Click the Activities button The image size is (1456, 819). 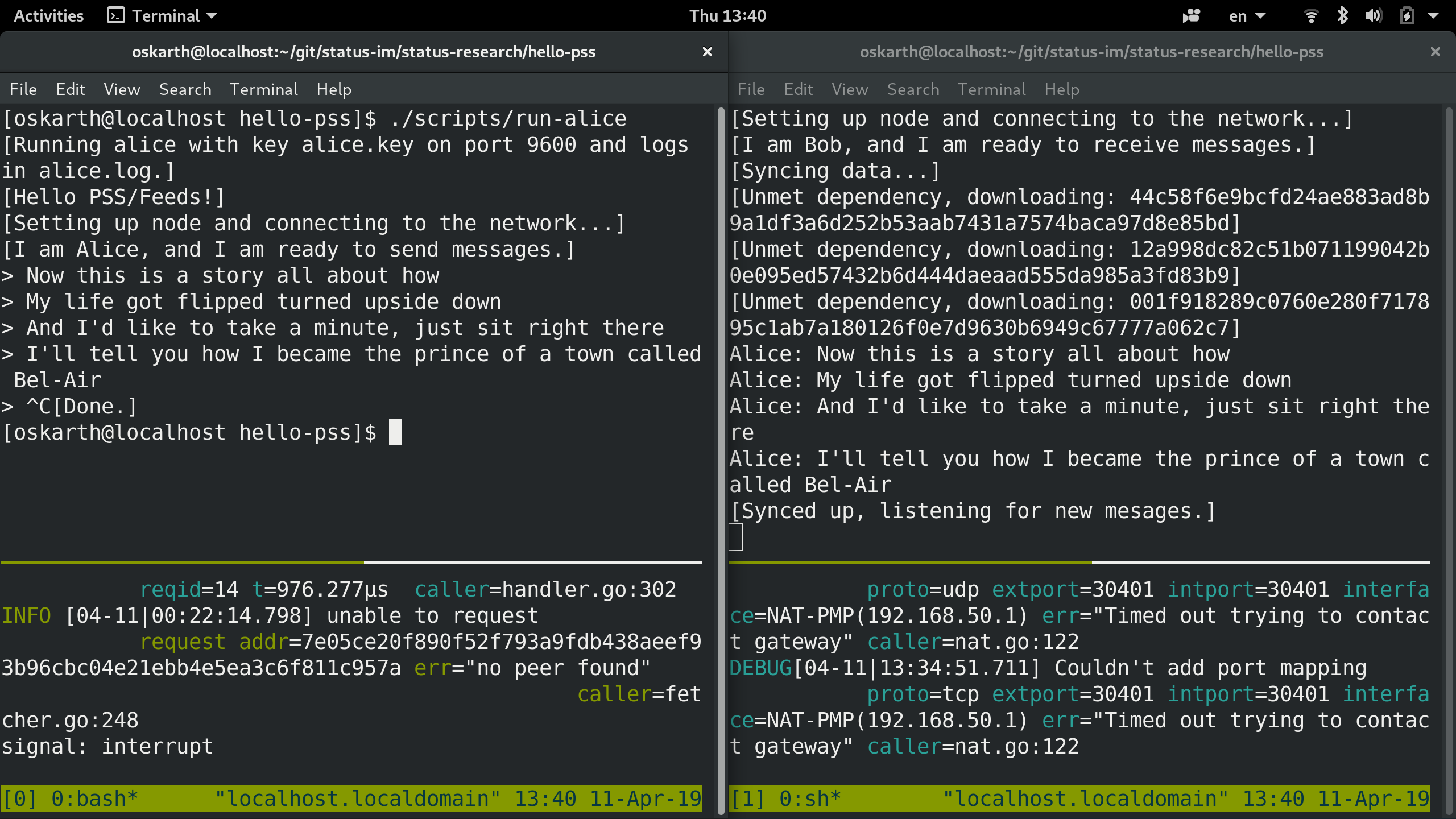click(x=48, y=16)
